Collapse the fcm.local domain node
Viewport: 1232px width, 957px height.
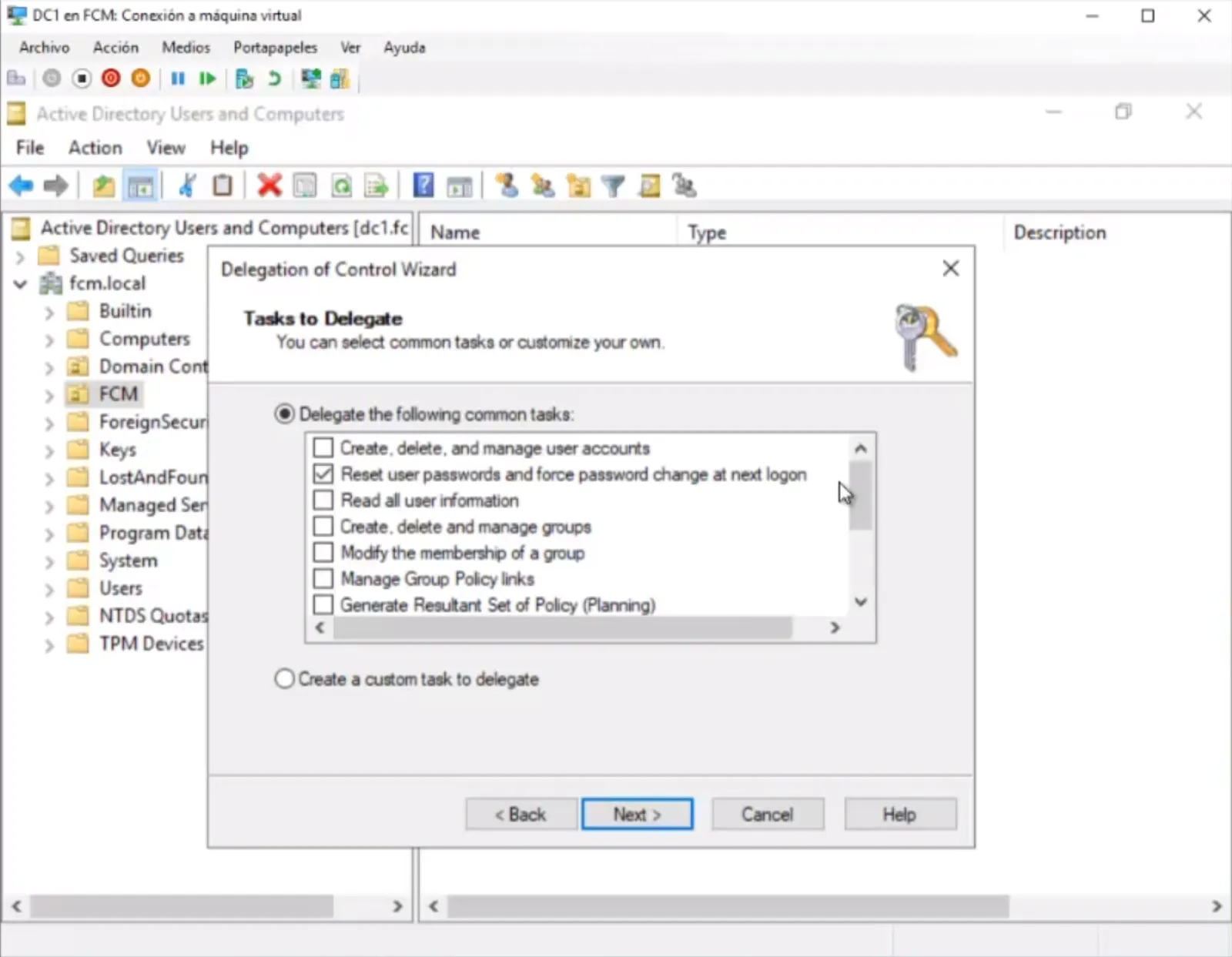pos(21,284)
